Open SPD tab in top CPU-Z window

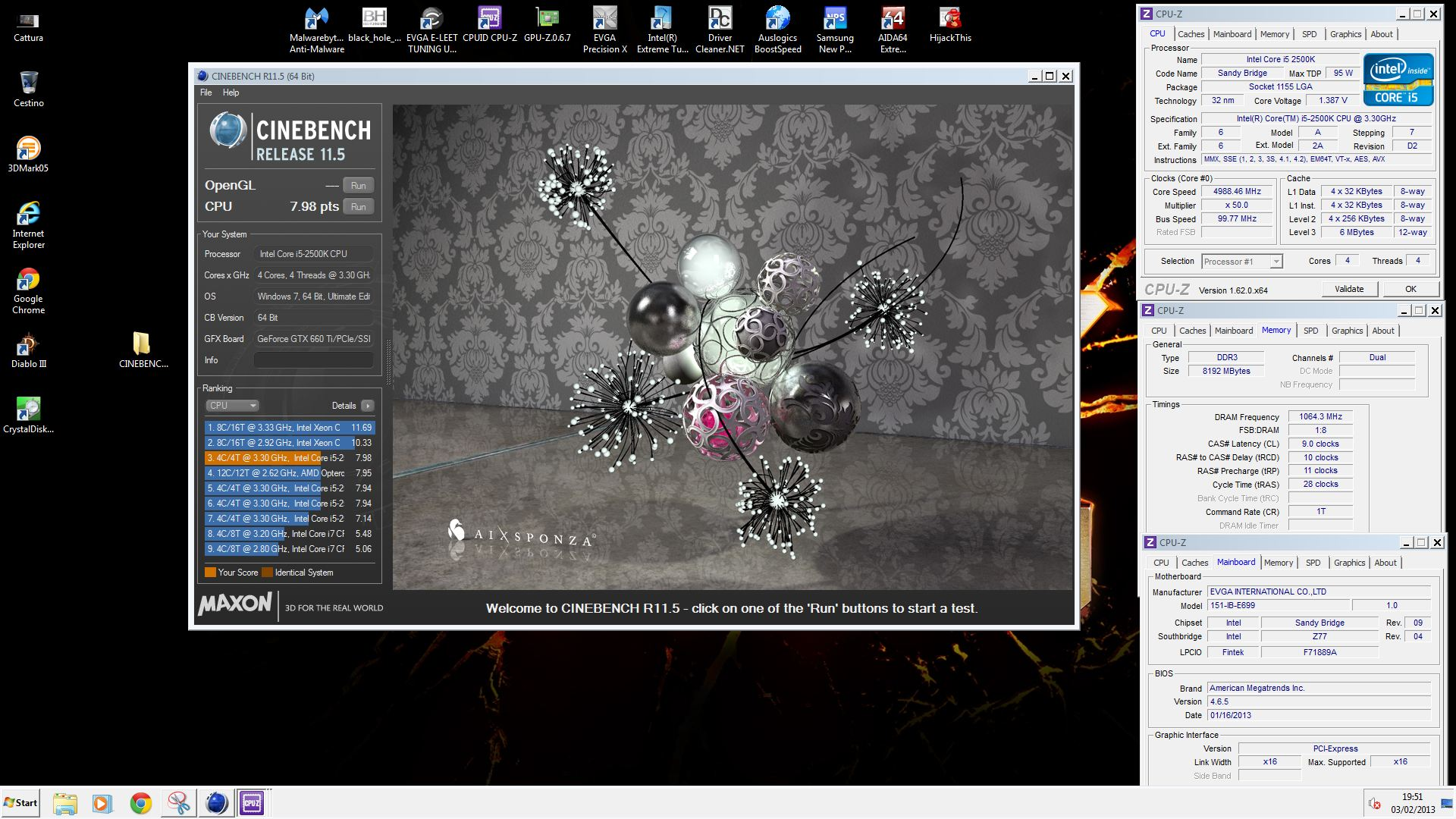coord(1310,34)
